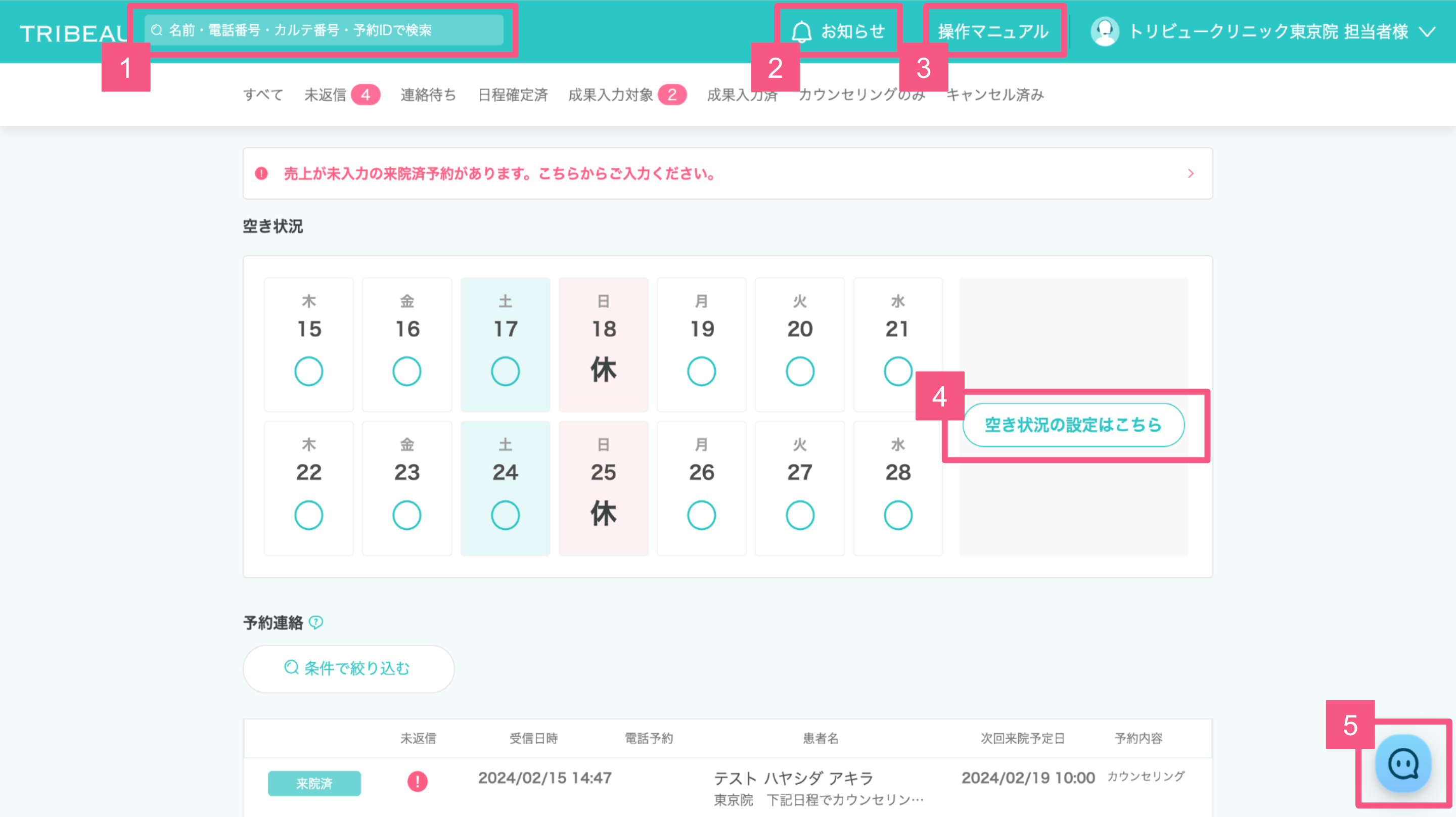Click the bell notification icon お知らせ
Screen dimensions: 1456x817
click(801, 32)
